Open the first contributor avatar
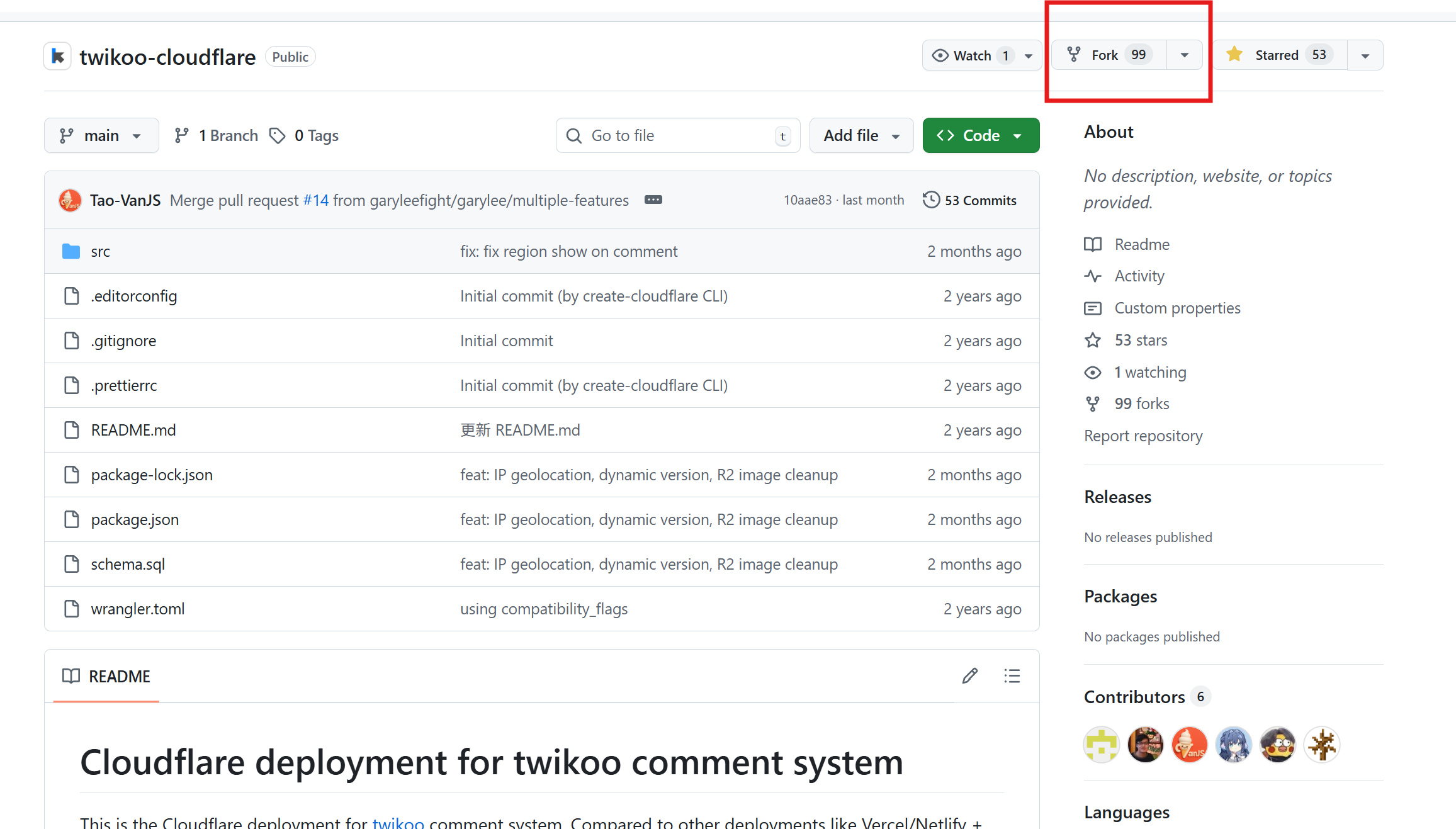 click(1101, 745)
